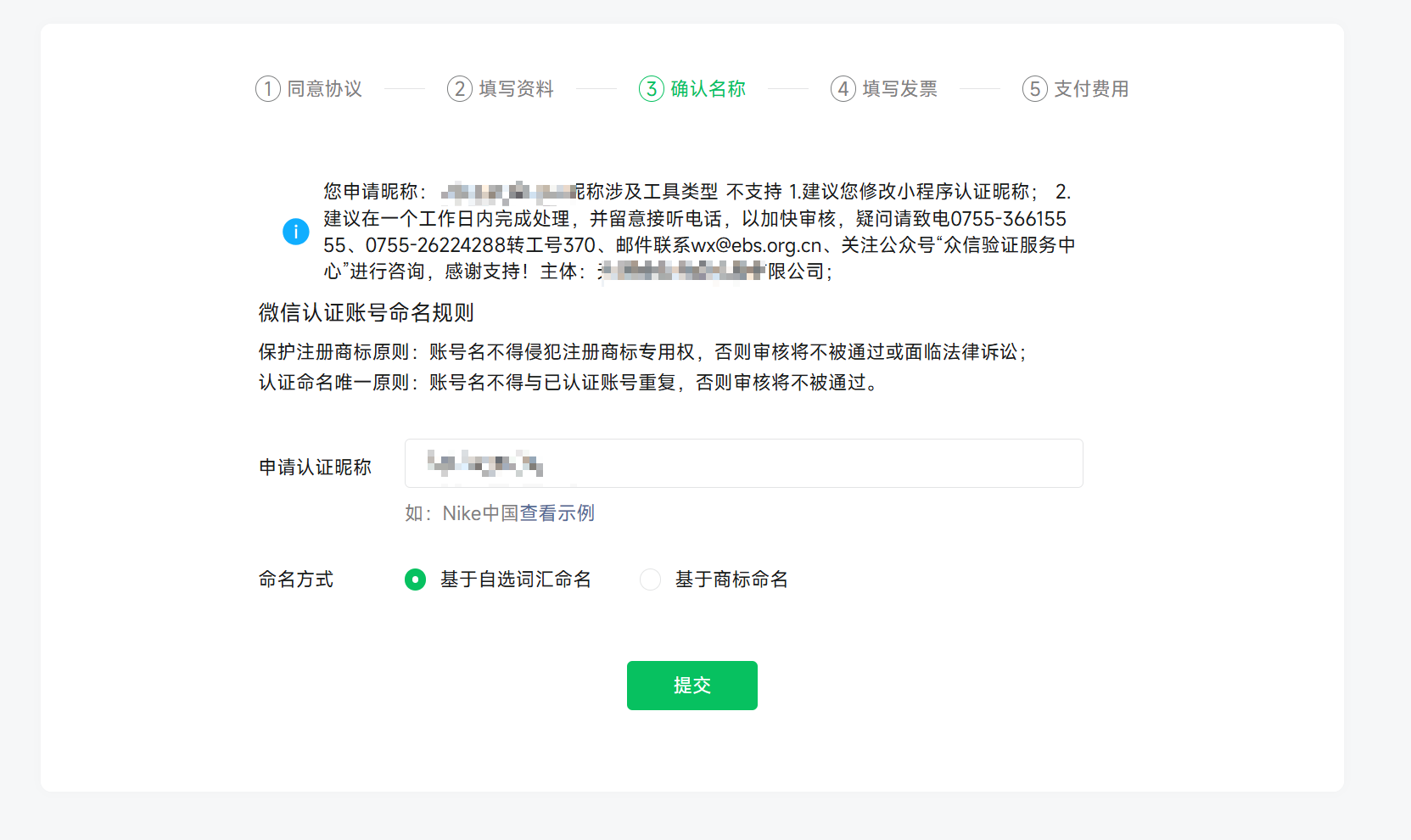Screen dimensions: 1411x840
Task: Click step 2 circle number icon
Action: point(460,88)
